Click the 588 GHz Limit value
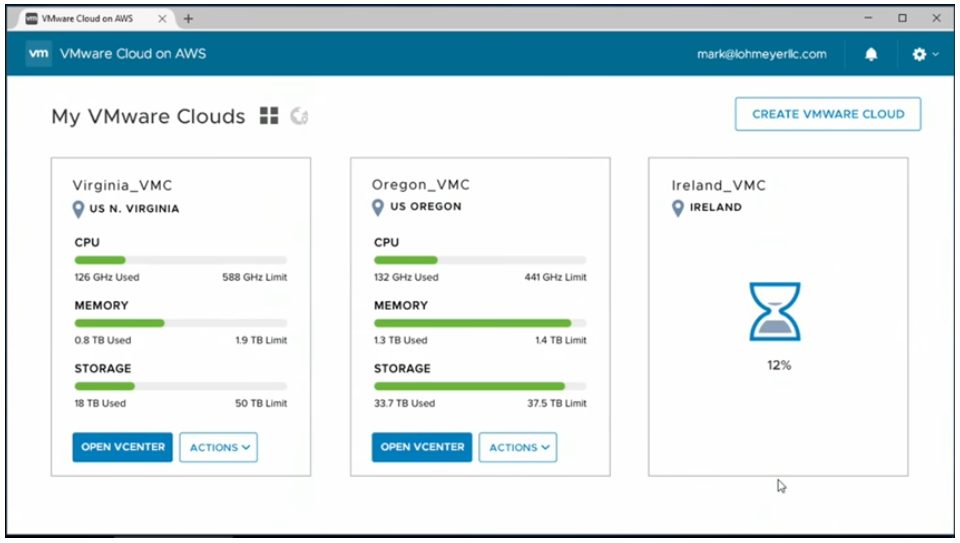The width and height of the screenshot is (960, 543). click(255, 277)
